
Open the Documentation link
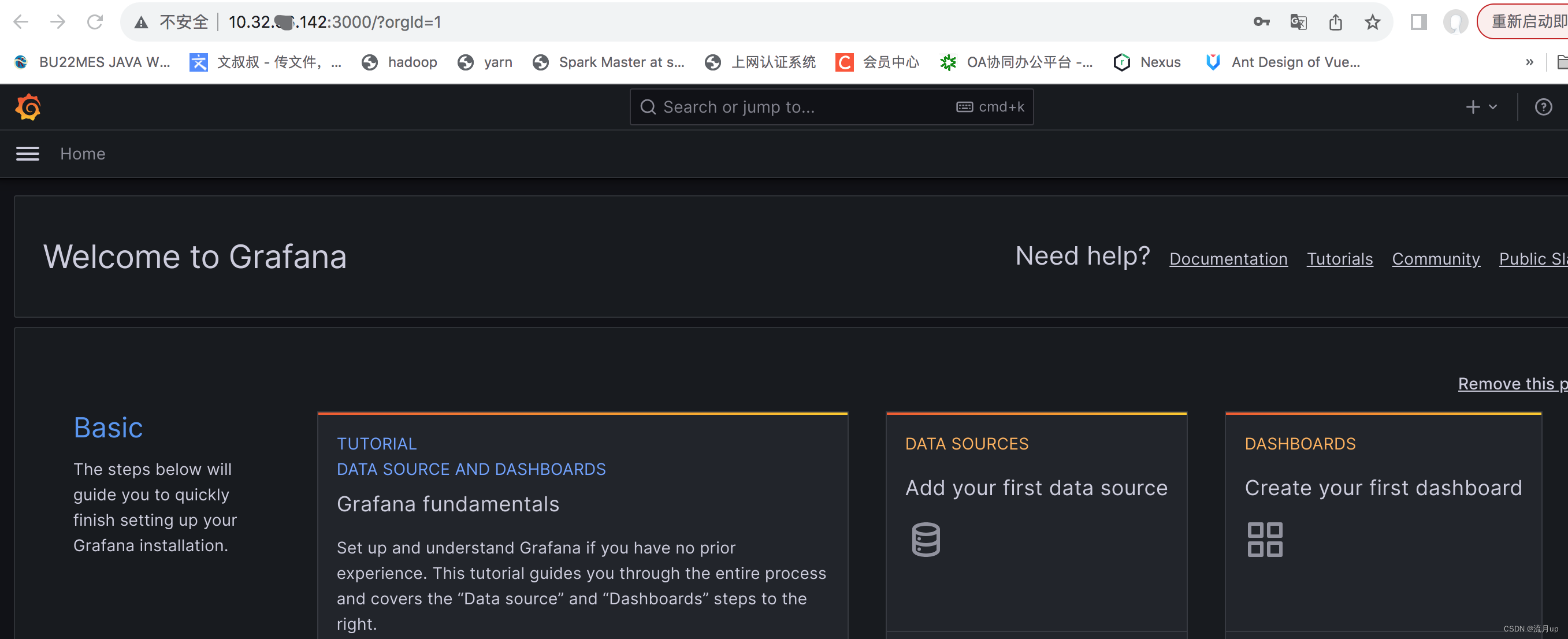click(1228, 259)
